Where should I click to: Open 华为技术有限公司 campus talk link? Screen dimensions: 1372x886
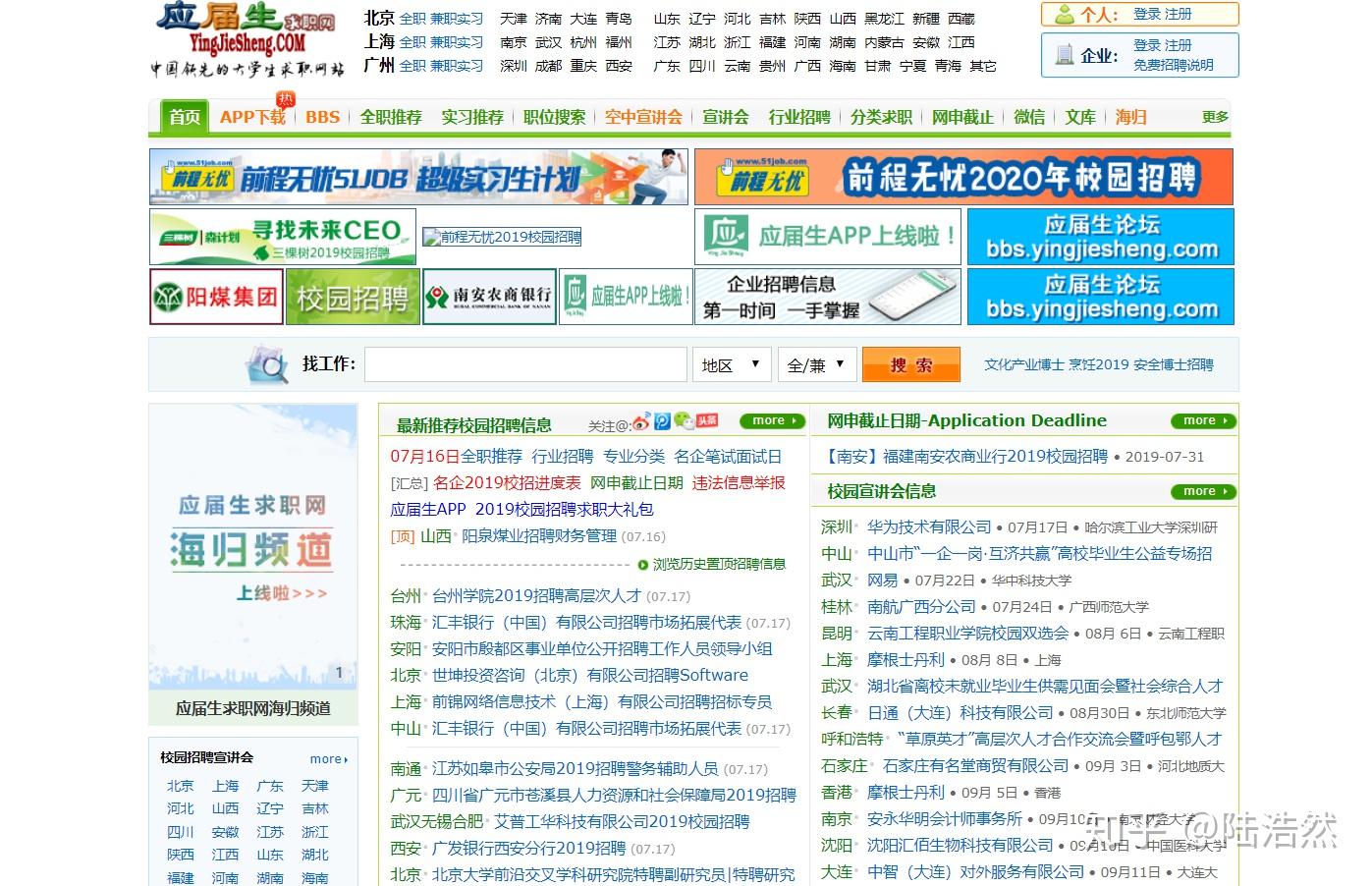pyautogui.click(x=929, y=526)
